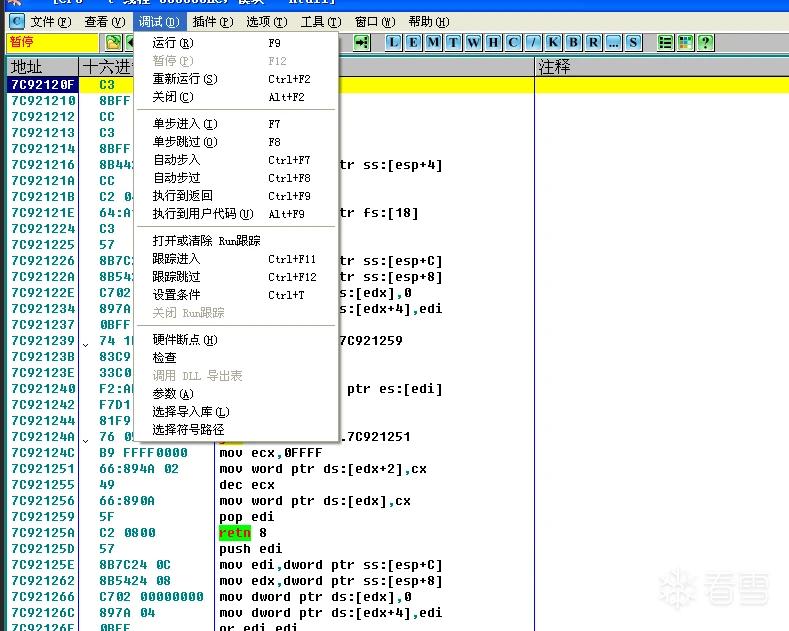Choose 运行 (Run) F9 menu entry
The width and height of the screenshot is (789, 631).
[x=236, y=43]
